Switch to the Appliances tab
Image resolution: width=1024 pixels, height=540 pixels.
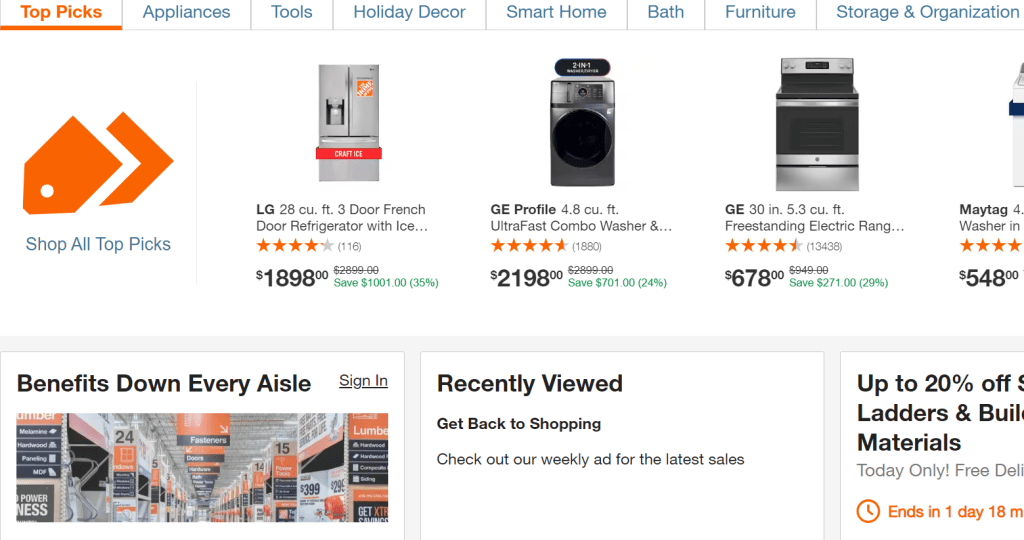(186, 13)
